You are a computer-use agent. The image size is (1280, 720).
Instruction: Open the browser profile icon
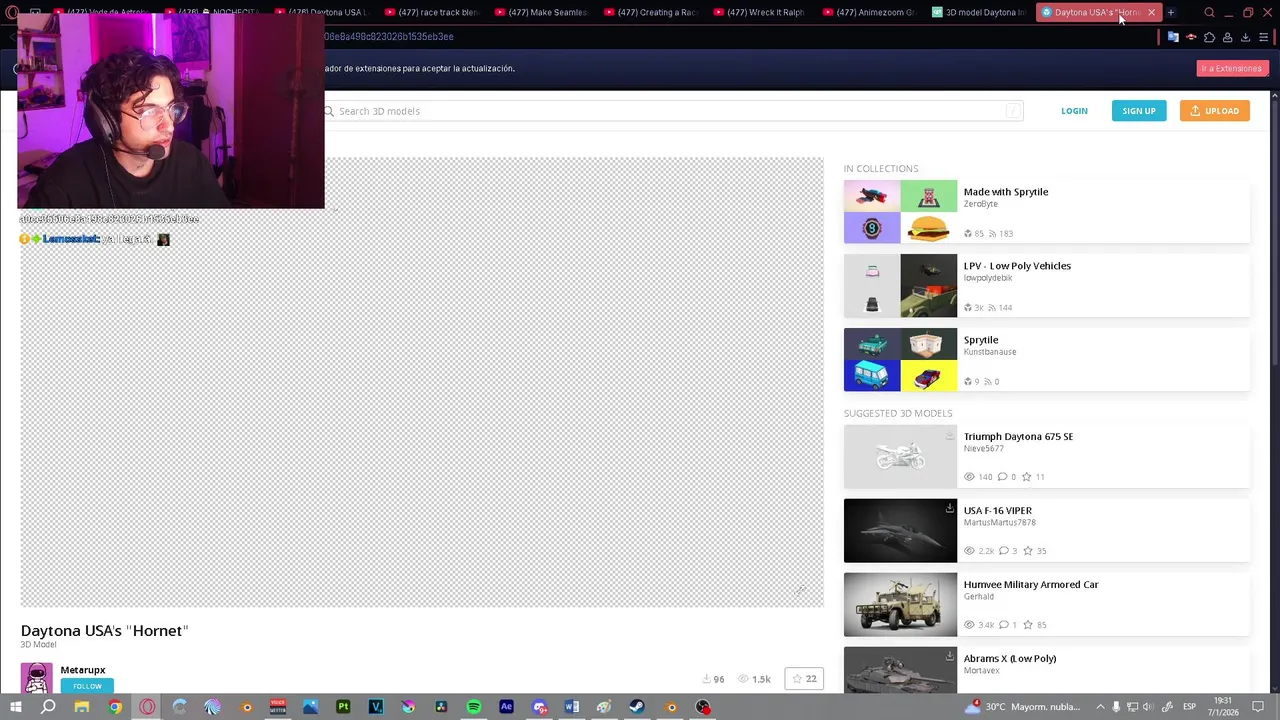[x=1227, y=37]
